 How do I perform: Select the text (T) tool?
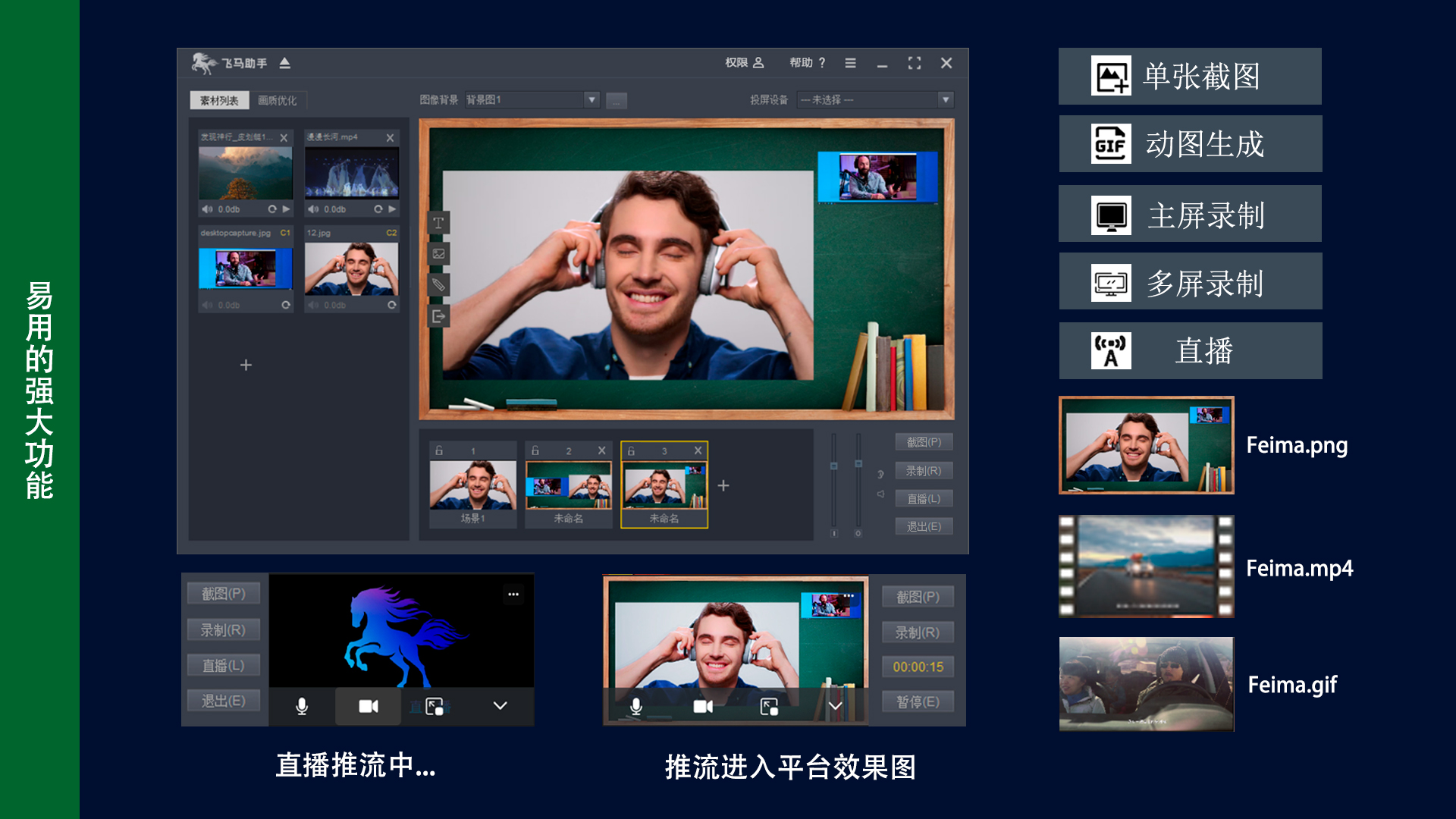click(438, 223)
